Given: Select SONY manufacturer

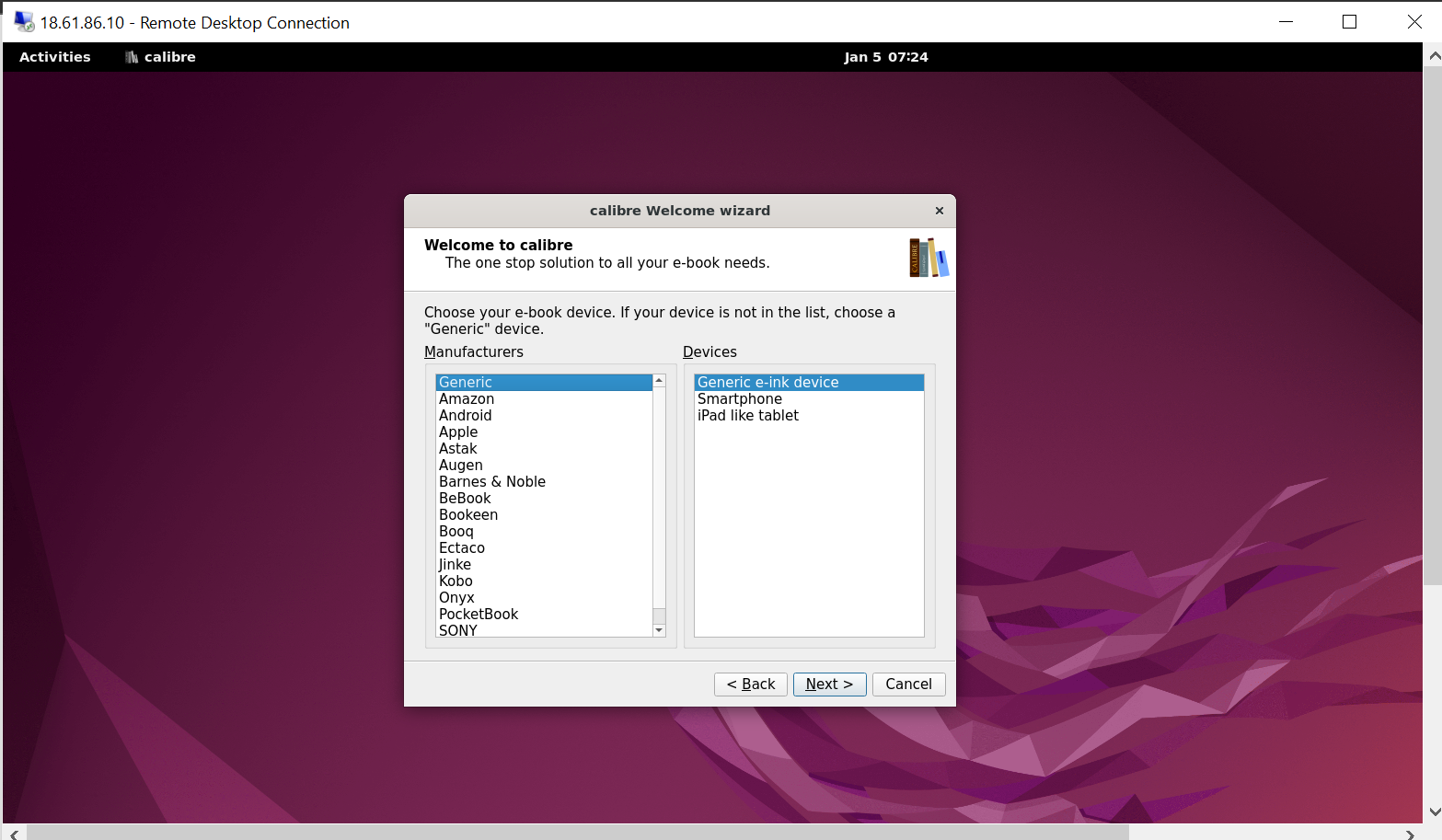Looking at the screenshot, I should click(544, 630).
